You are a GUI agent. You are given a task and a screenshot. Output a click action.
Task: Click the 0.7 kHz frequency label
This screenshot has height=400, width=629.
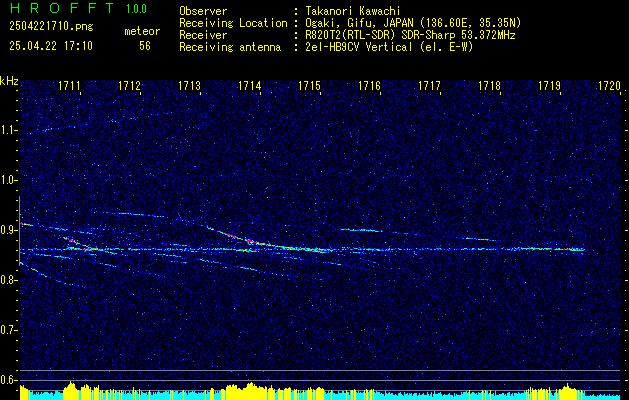point(9,330)
